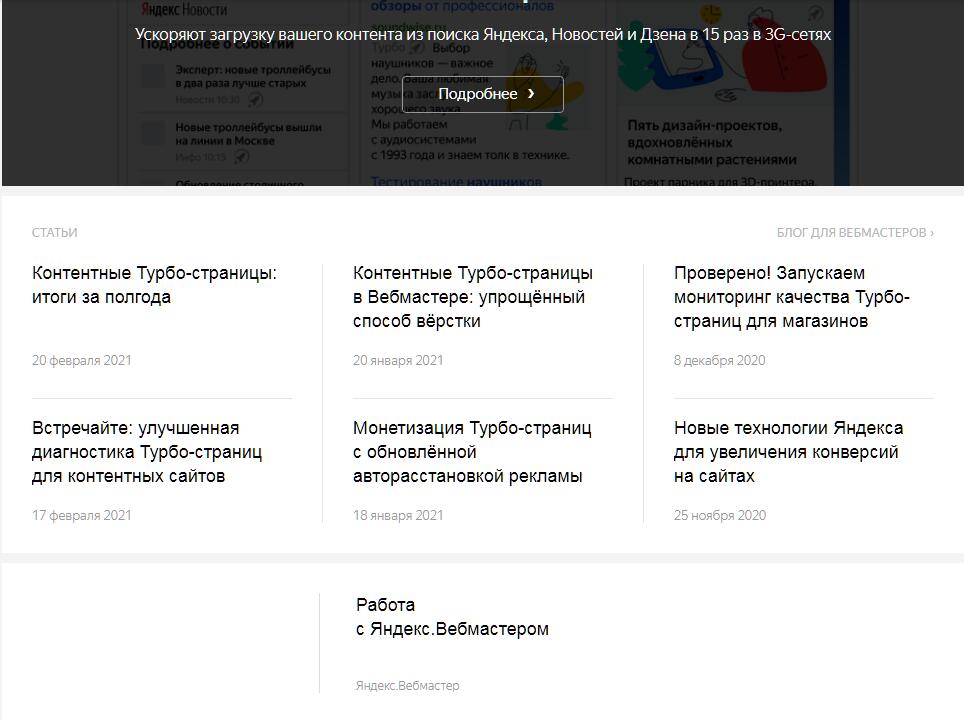
Task: Click the date 25 ноября 2020
Action: point(720,515)
